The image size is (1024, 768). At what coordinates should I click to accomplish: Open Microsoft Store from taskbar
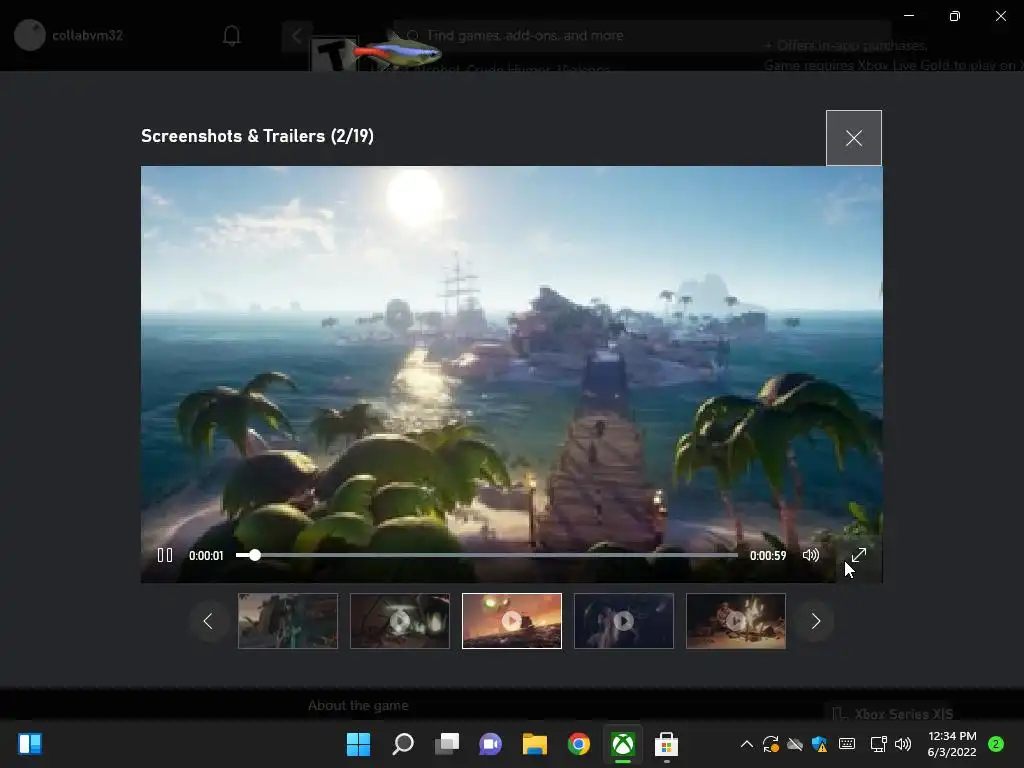click(x=666, y=744)
